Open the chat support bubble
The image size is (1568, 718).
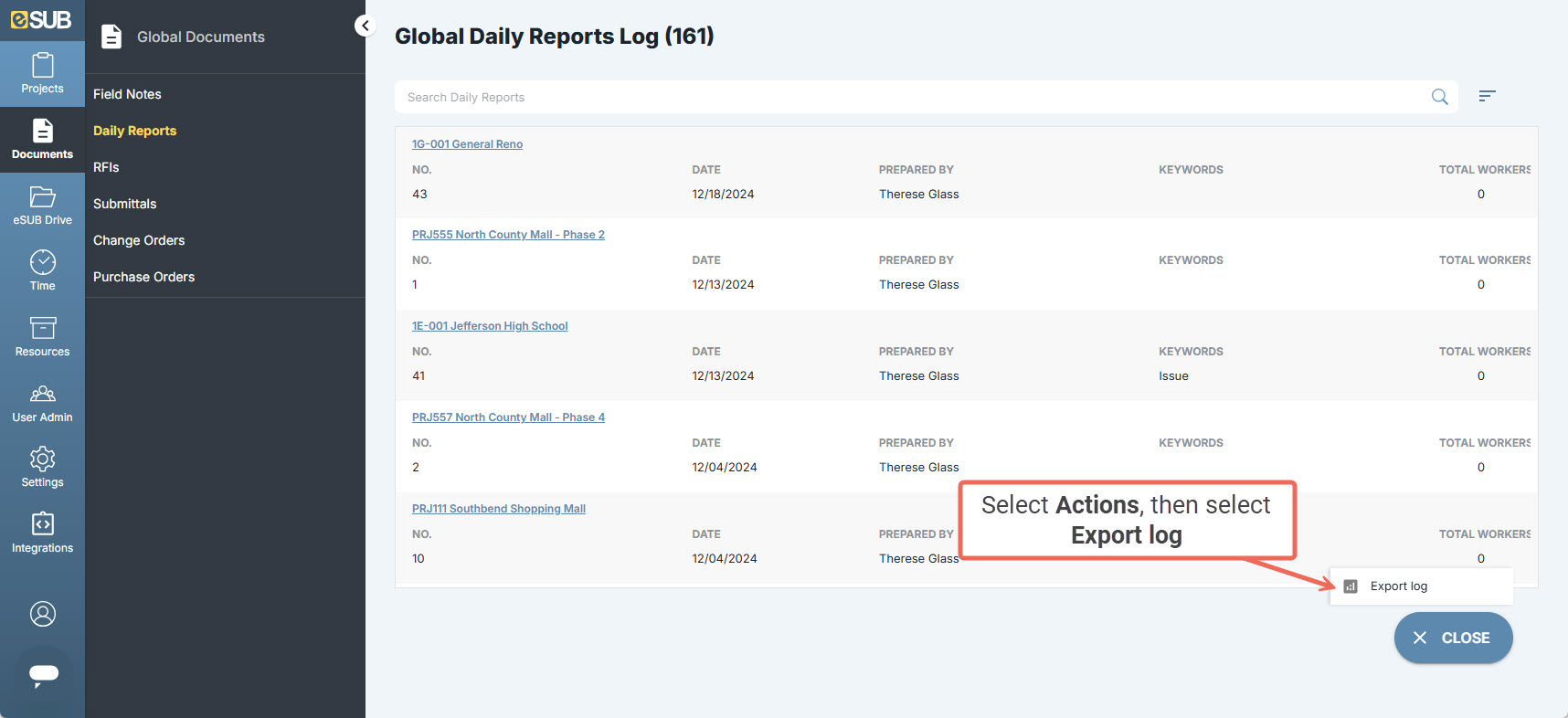click(x=43, y=674)
